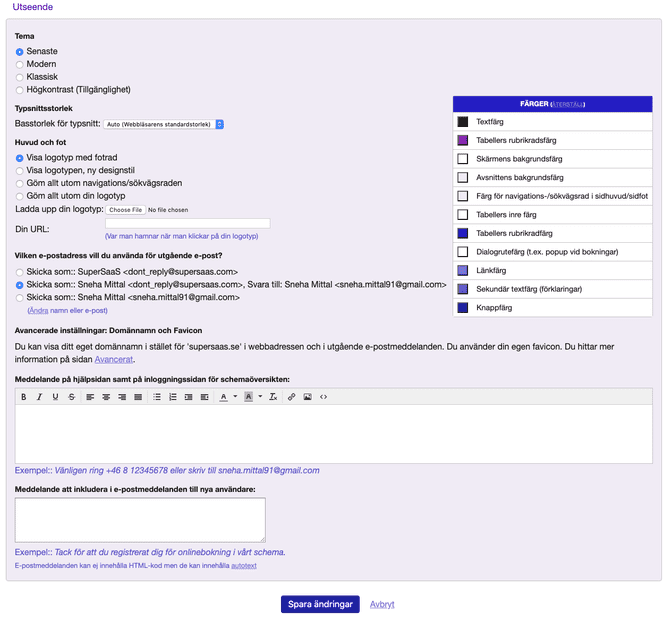
Task: Open text color dropdown arrow
Action: click(235, 397)
